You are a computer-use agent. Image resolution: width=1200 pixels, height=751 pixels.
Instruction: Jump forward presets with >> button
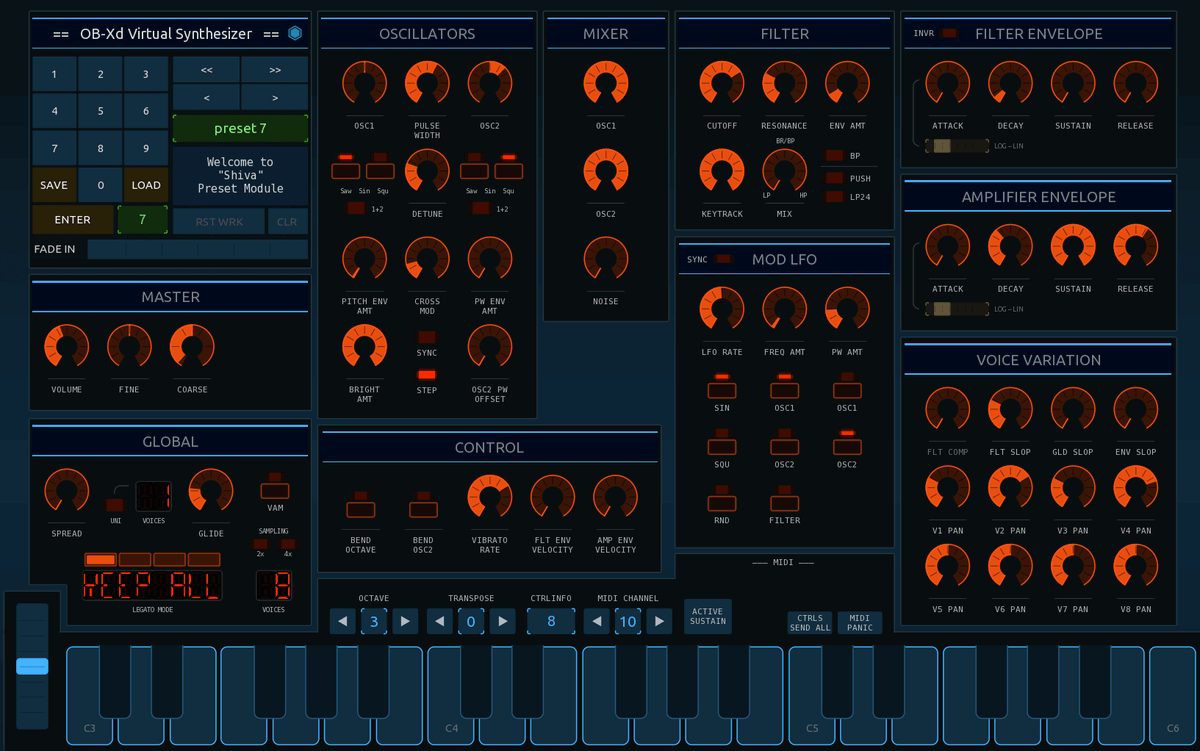click(x=274, y=70)
